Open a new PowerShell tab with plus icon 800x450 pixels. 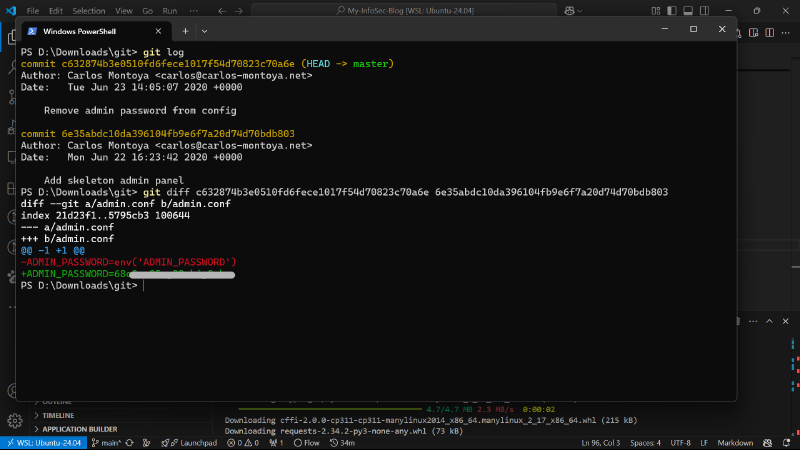coord(185,31)
